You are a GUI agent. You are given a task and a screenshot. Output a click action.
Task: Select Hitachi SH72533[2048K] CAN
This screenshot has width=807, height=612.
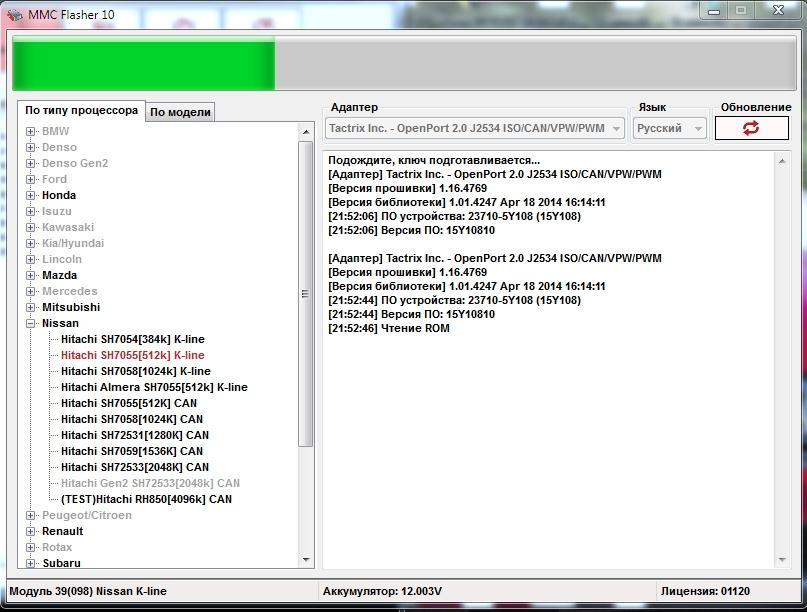pyautogui.click(x=135, y=467)
